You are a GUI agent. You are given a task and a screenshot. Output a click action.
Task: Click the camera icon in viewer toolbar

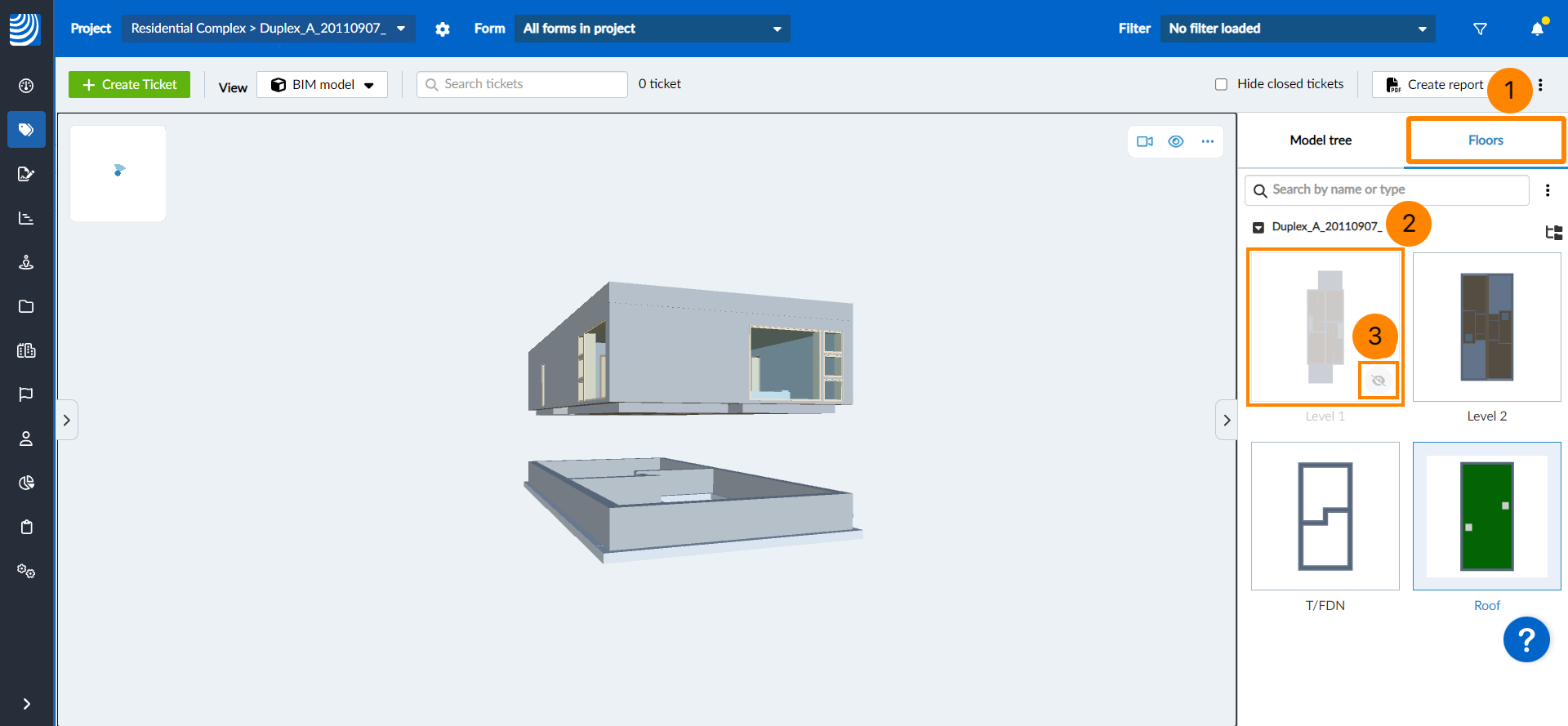click(x=1145, y=141)
